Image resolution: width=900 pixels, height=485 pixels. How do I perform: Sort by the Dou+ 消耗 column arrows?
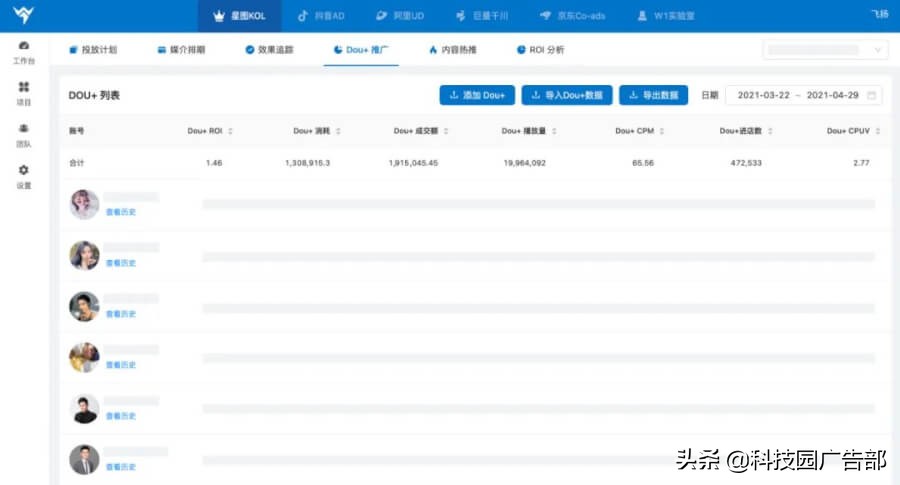[x=338, y=131]
